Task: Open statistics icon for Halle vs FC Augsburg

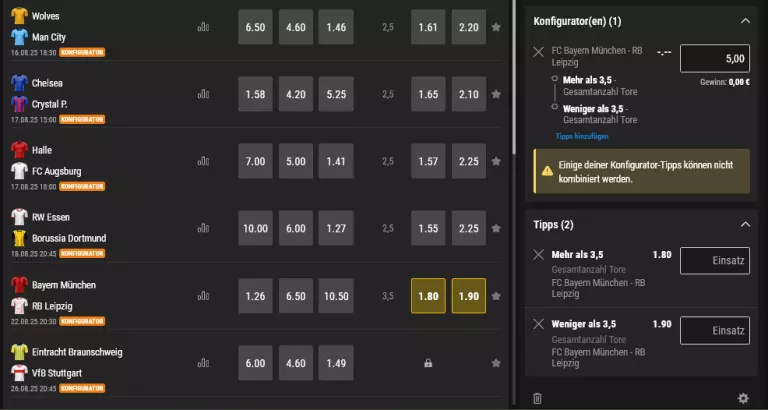Action: click(x=203, y=161)
